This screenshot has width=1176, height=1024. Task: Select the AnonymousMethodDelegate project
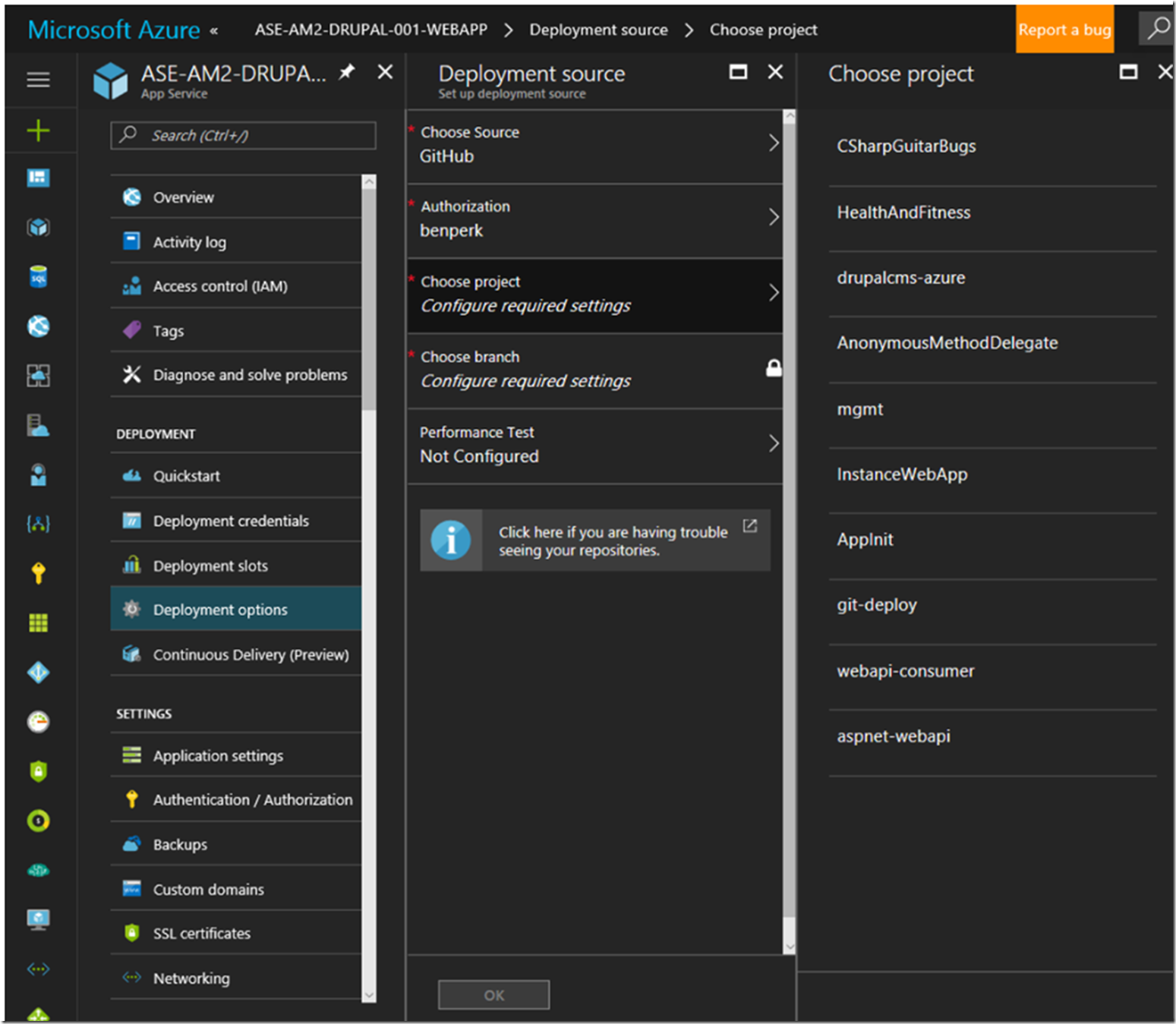992,342
